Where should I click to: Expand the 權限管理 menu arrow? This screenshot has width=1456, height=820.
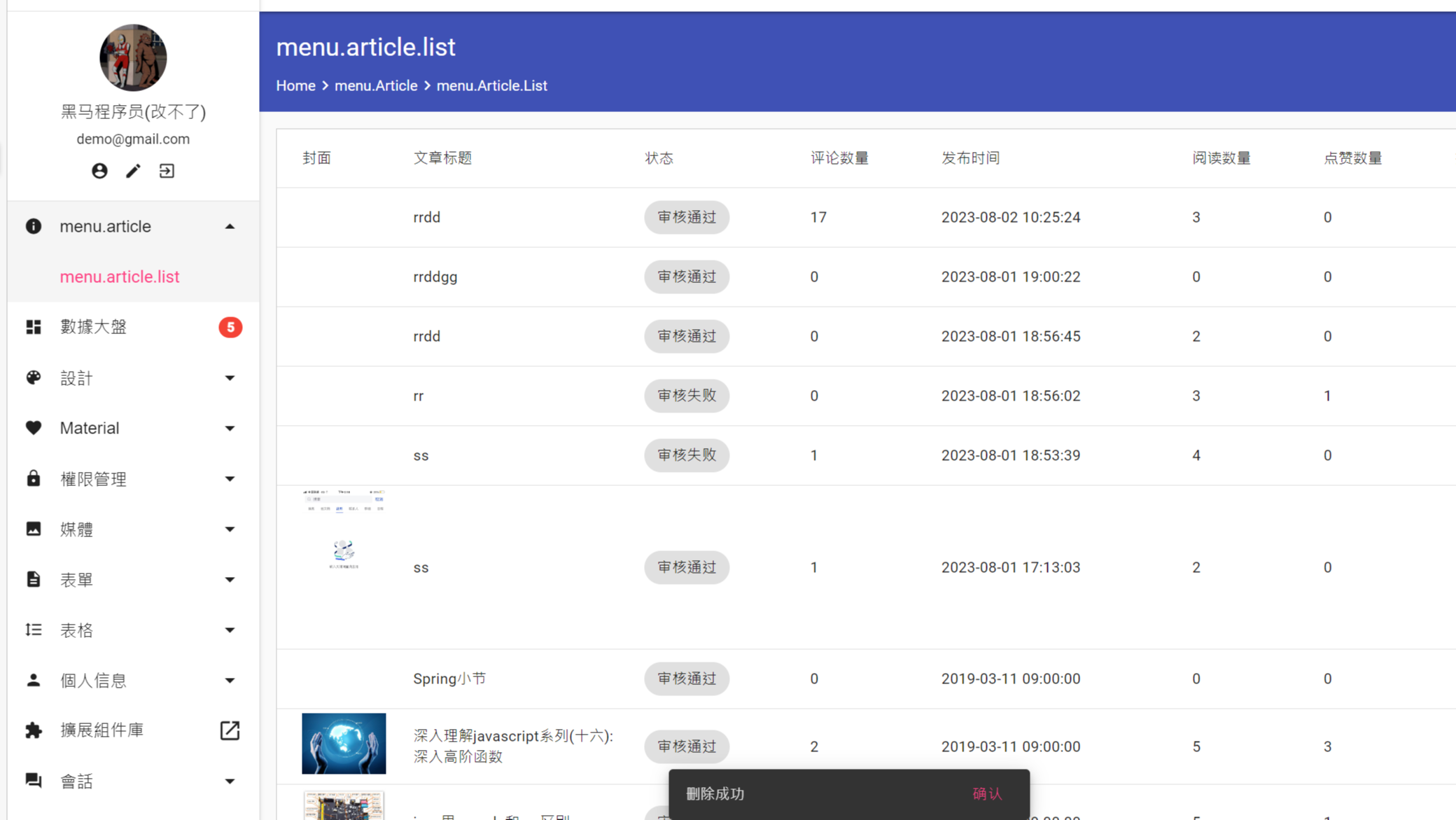[230, 478]
